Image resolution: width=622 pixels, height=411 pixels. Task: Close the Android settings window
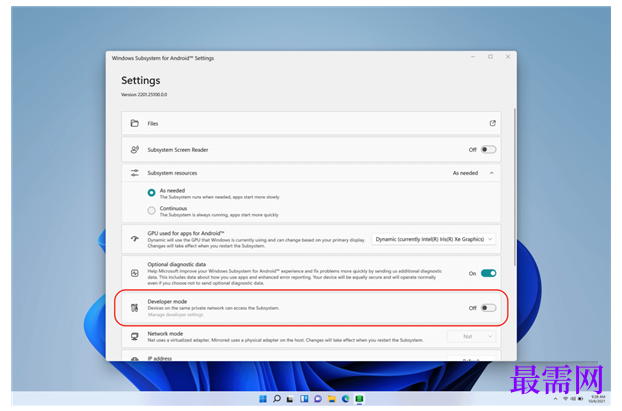(x=508, y=57)
